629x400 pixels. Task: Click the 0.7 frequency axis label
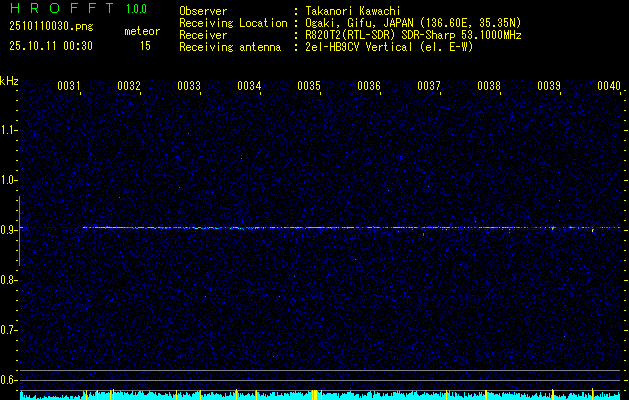pos(7,330)
